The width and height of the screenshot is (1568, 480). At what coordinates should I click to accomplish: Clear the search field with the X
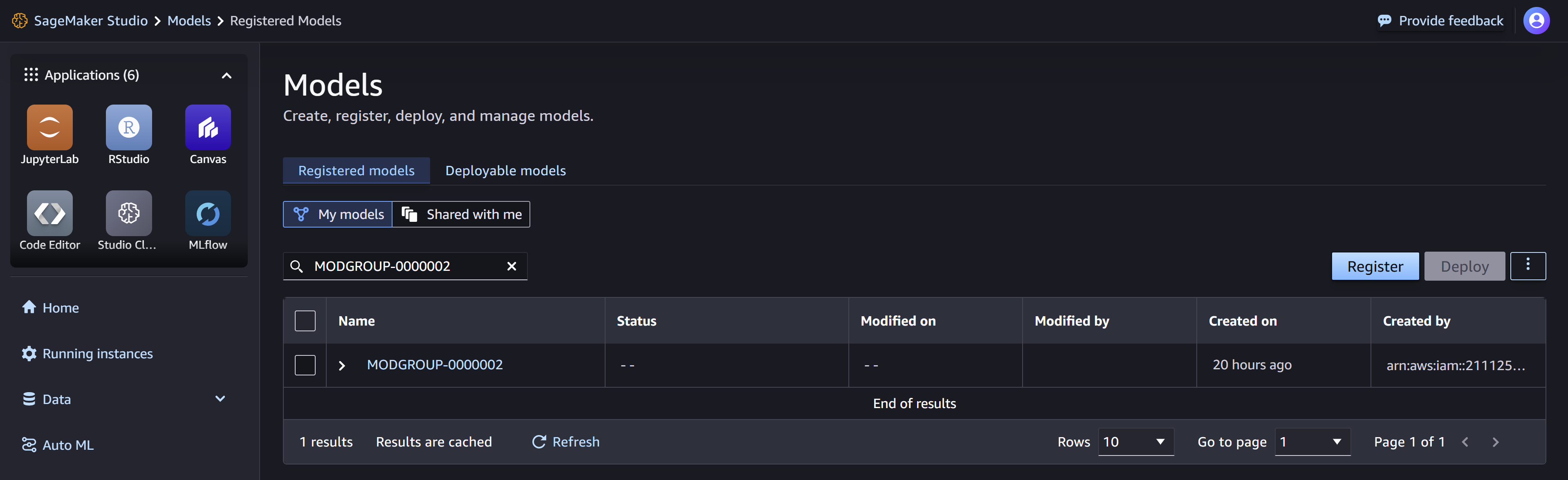(511, 266)
